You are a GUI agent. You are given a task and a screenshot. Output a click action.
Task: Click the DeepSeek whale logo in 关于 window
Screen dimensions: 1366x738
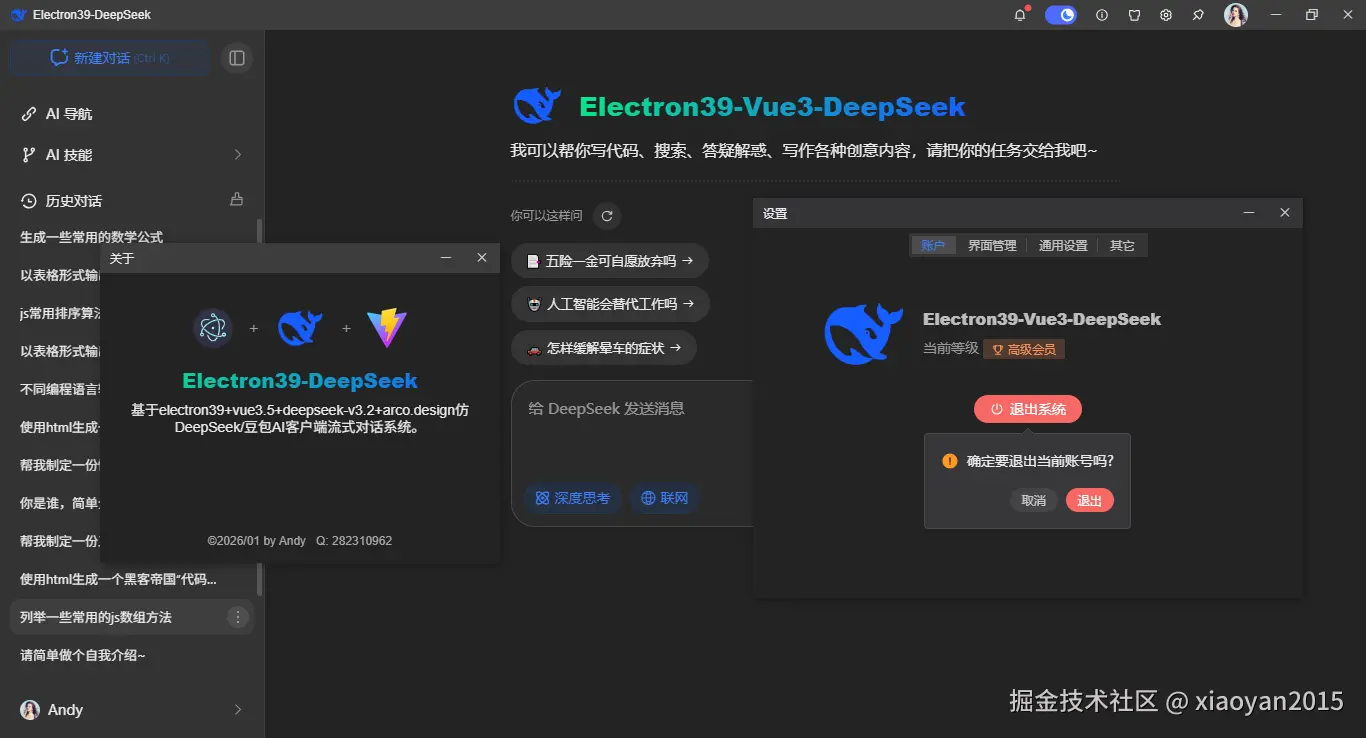[300, 328]
